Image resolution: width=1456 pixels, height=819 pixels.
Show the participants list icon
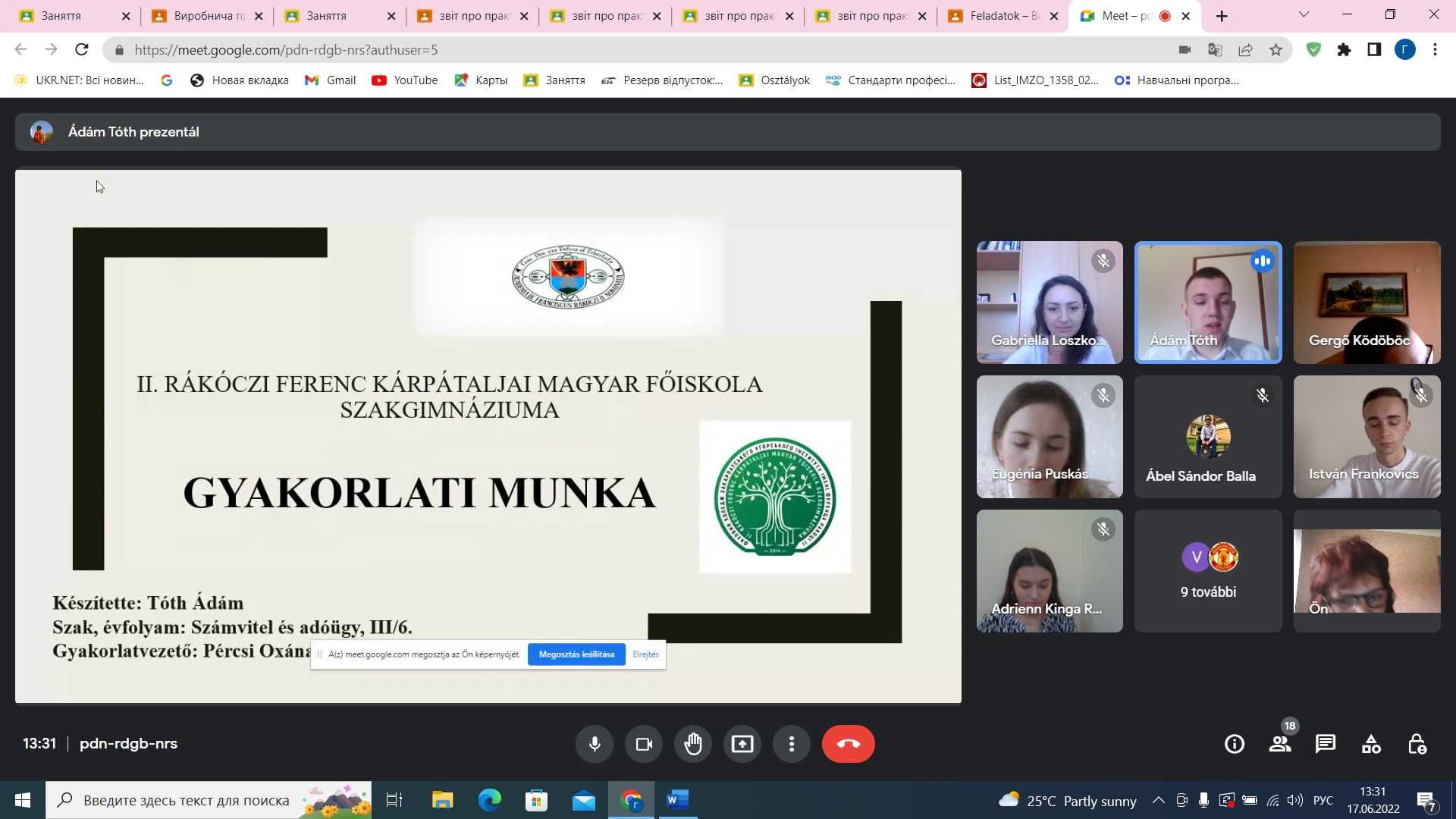point(1280,744)
